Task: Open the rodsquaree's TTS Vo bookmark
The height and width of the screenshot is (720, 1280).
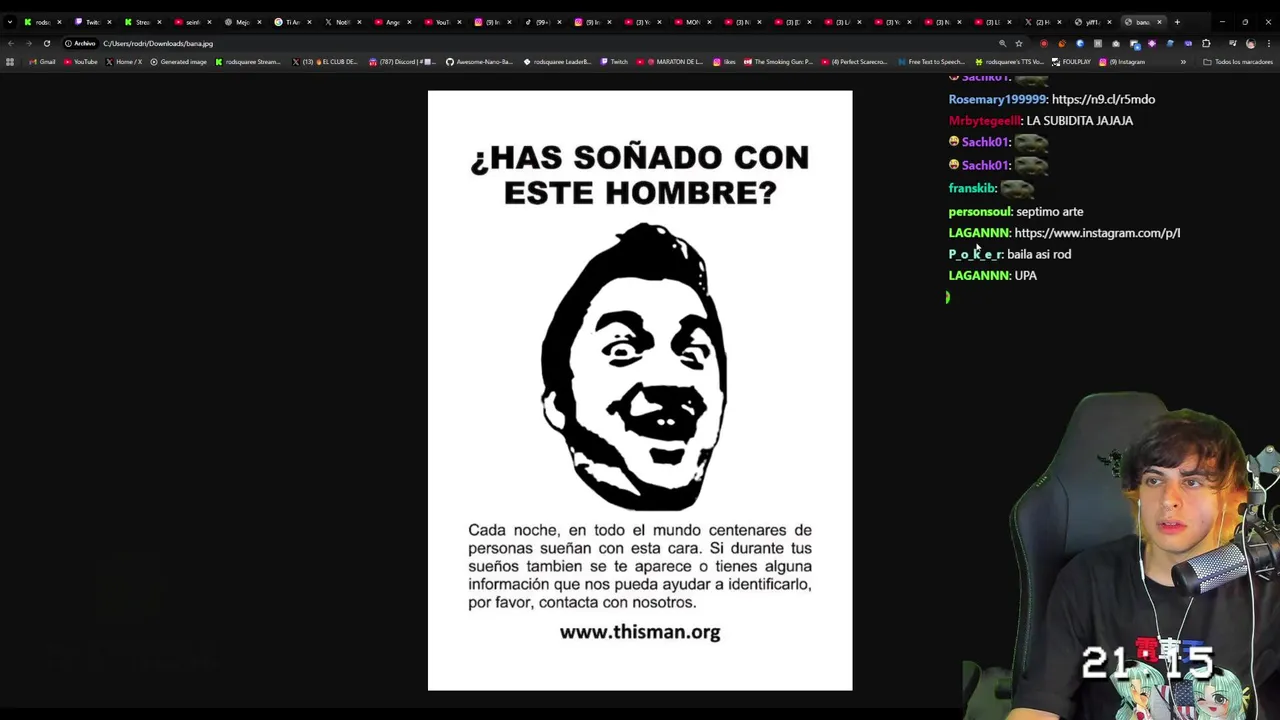Action: [1008, 62]
